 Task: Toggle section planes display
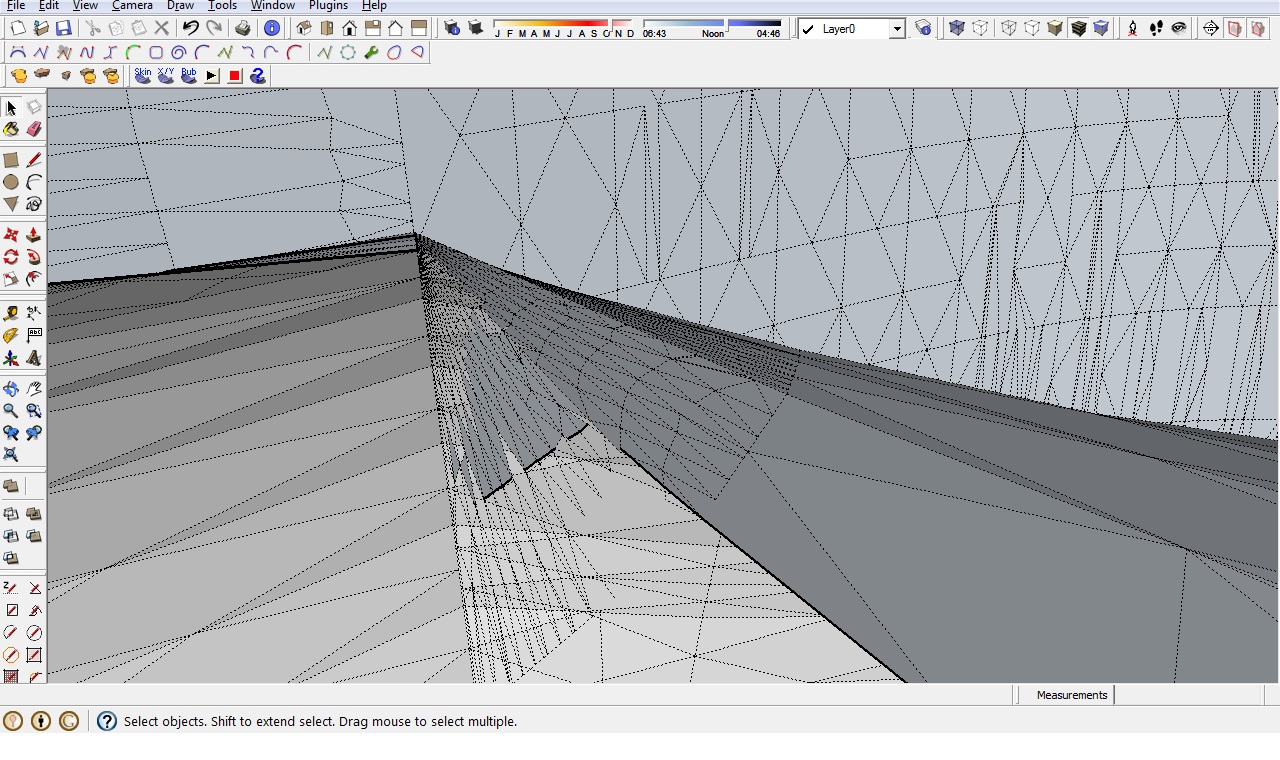coord(1234,28)
